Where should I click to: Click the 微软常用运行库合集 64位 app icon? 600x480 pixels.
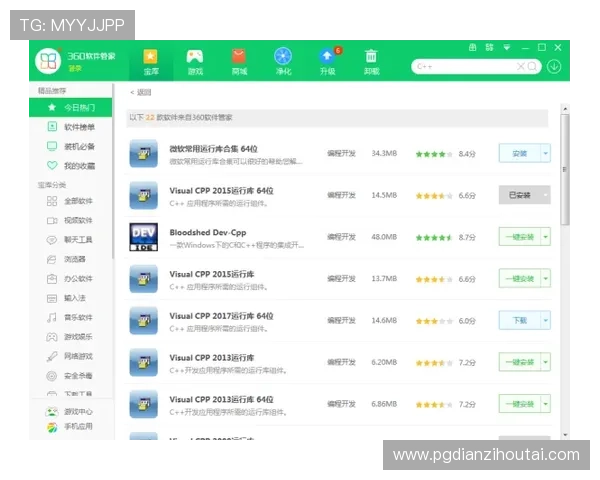(143, 153)
